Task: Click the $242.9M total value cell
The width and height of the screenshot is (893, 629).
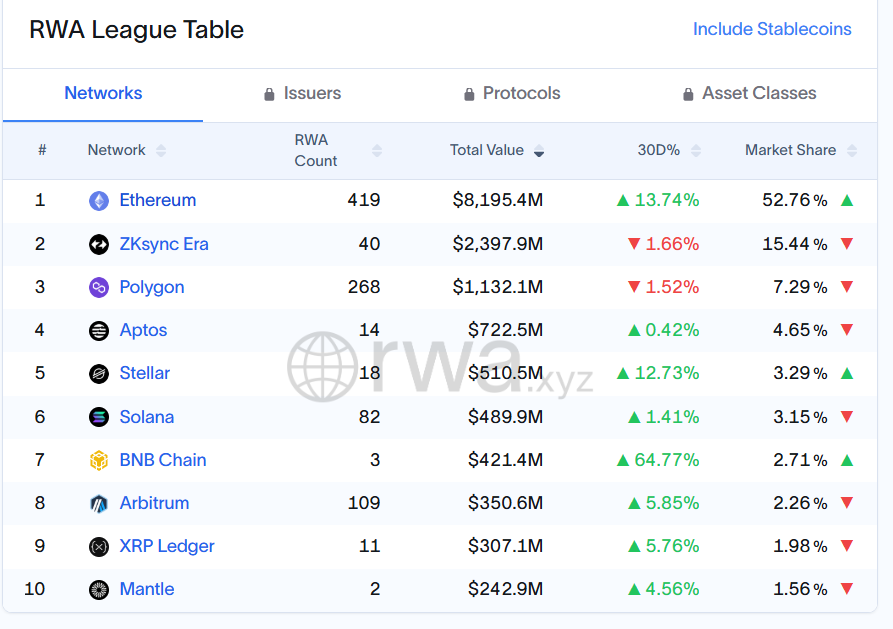Action: (506, 589)
